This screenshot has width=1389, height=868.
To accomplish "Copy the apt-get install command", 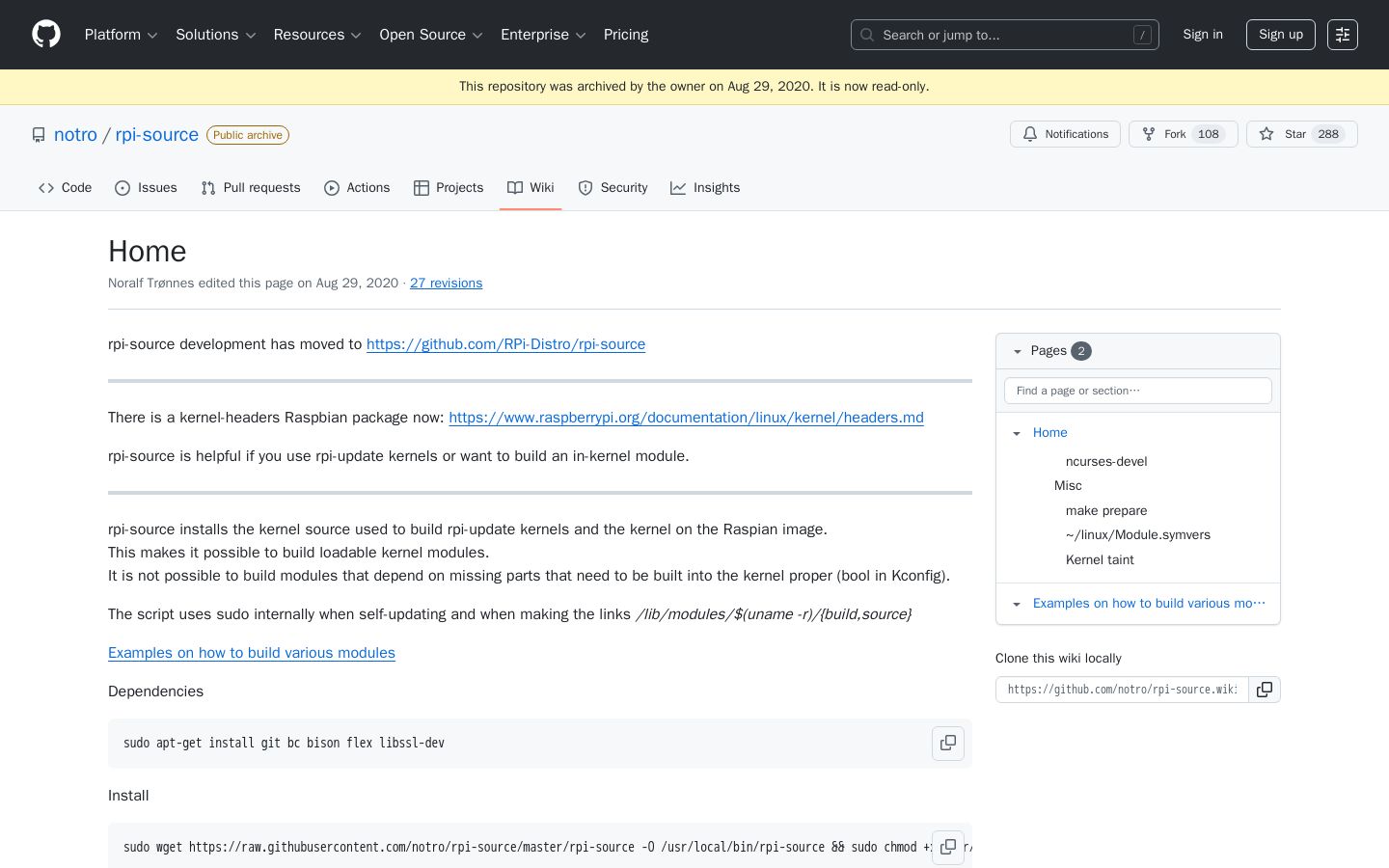I will click(948, 743).
